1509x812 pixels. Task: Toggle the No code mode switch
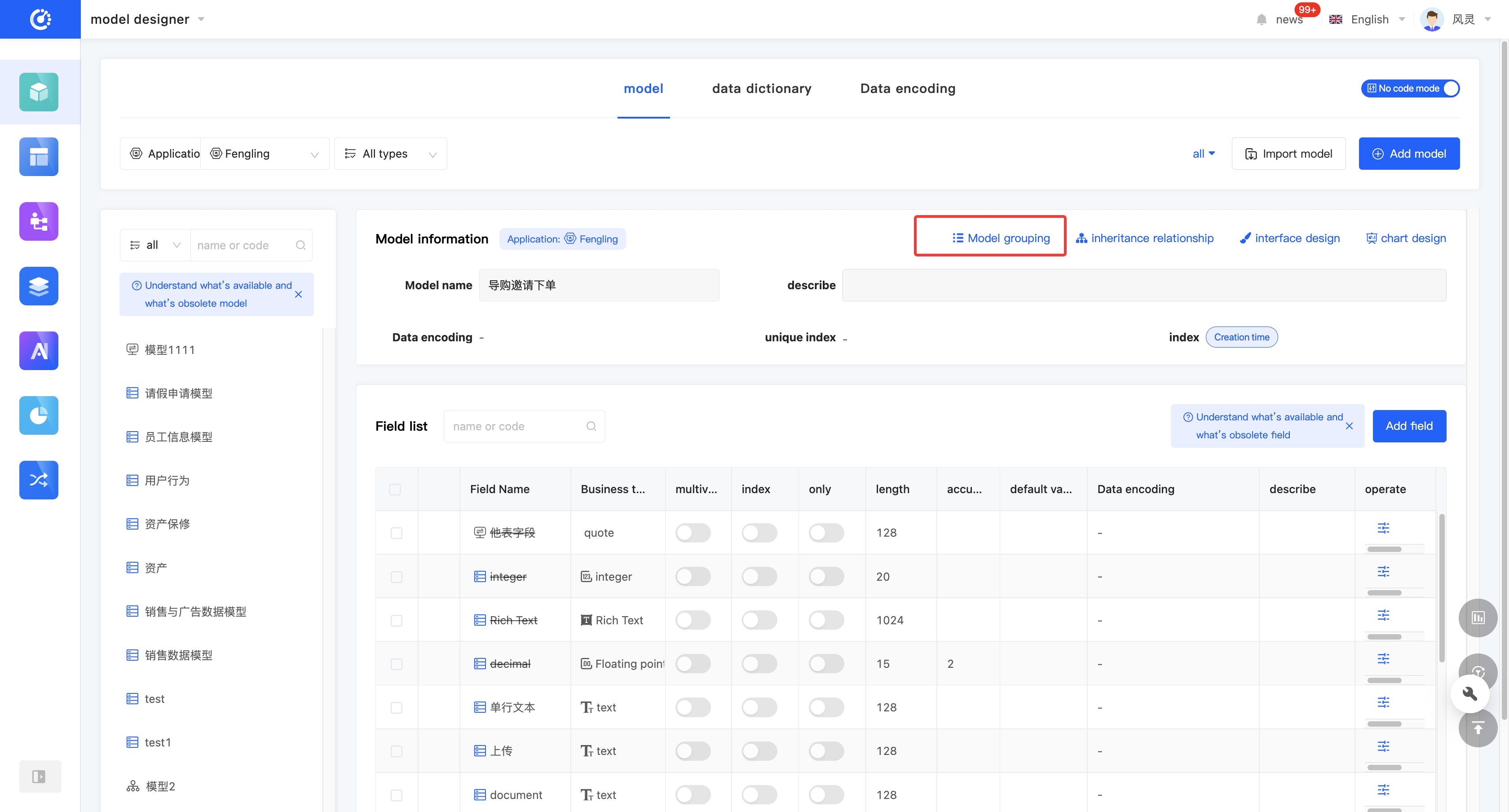click(x=1409, y=88)
